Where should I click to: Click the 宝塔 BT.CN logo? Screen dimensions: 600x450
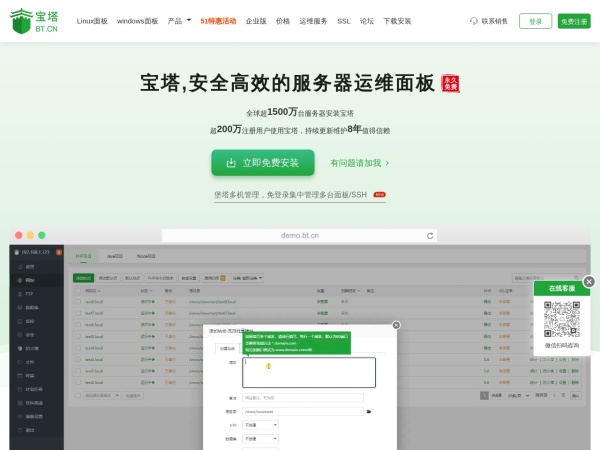34,21
